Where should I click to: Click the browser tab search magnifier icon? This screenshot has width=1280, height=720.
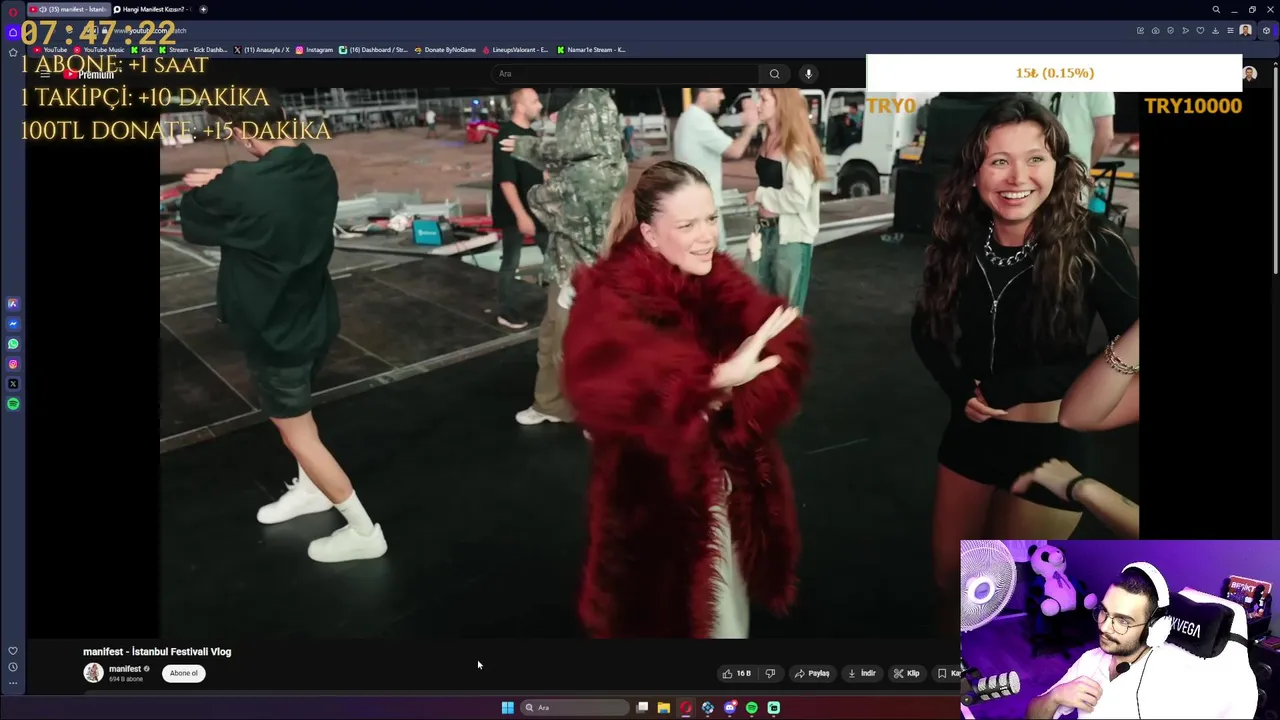[1216, 10]
